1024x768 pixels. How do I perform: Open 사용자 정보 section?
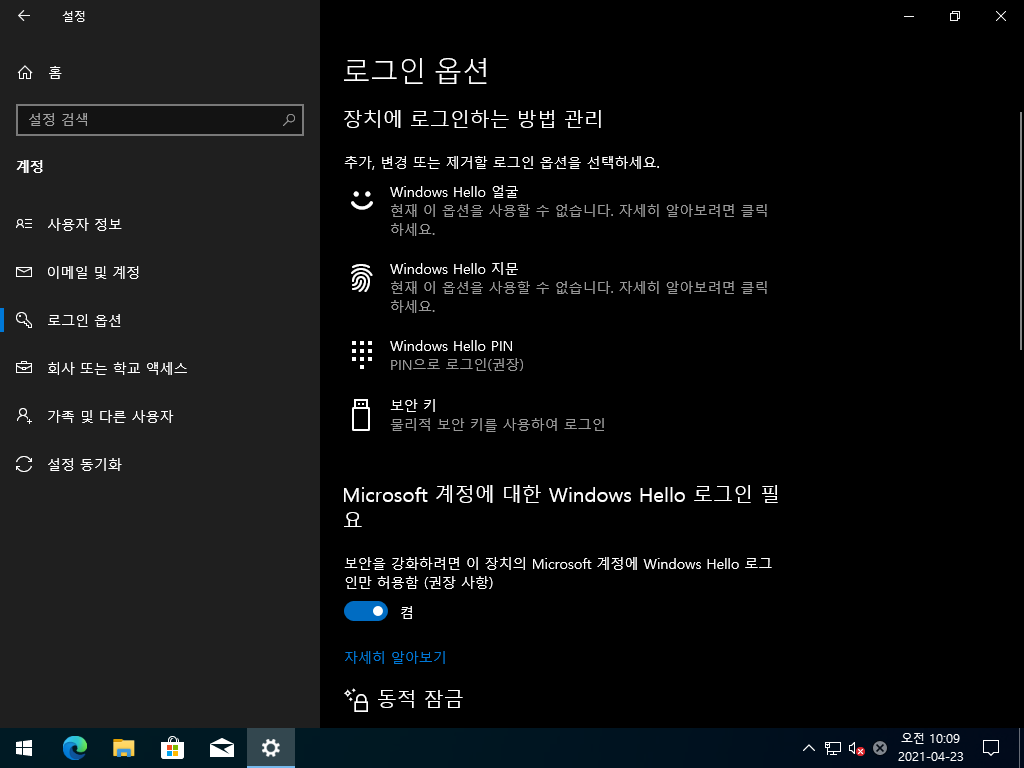tap(160, 224)
